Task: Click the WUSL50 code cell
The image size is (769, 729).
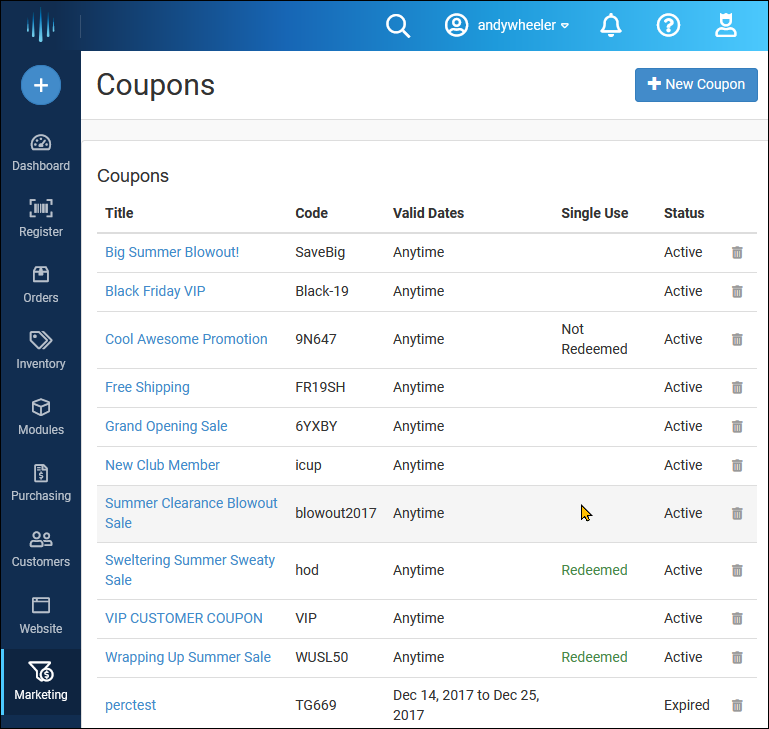Action: (x=321, y=657)
